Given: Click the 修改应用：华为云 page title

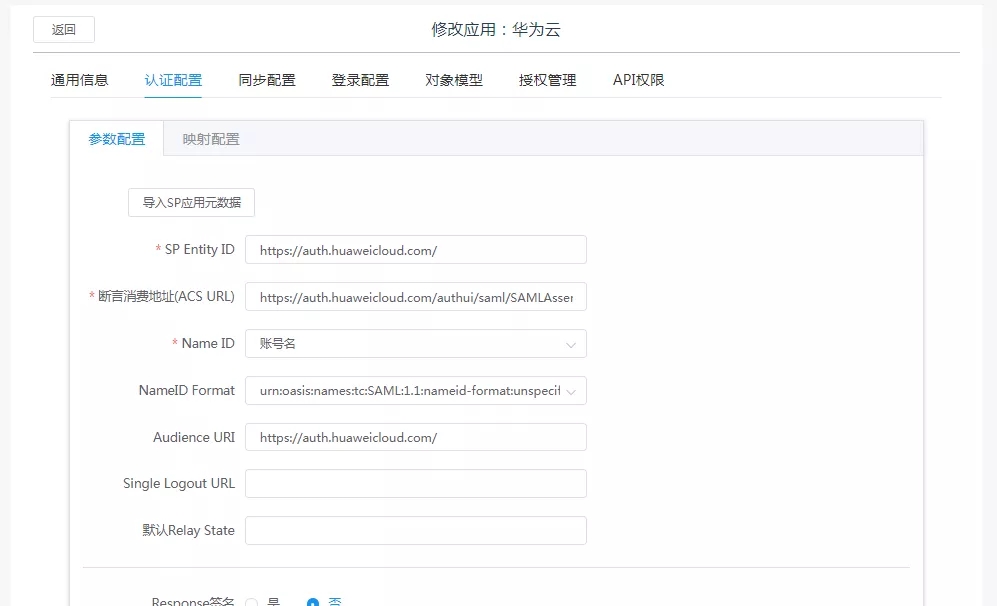Looking at the screenshot, I should [496, 30].
